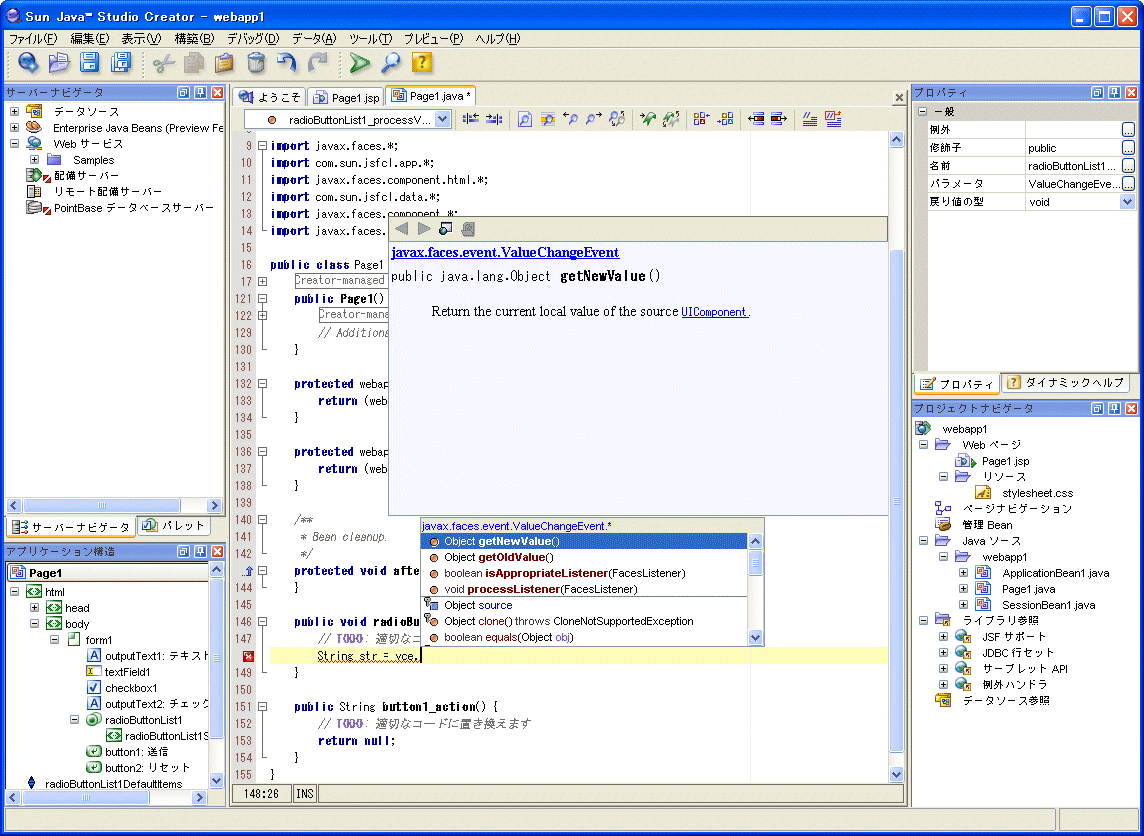Screen dimensions: 1144x836
Task: Open help with the yellow question mark icon
Action: (422, 63)
